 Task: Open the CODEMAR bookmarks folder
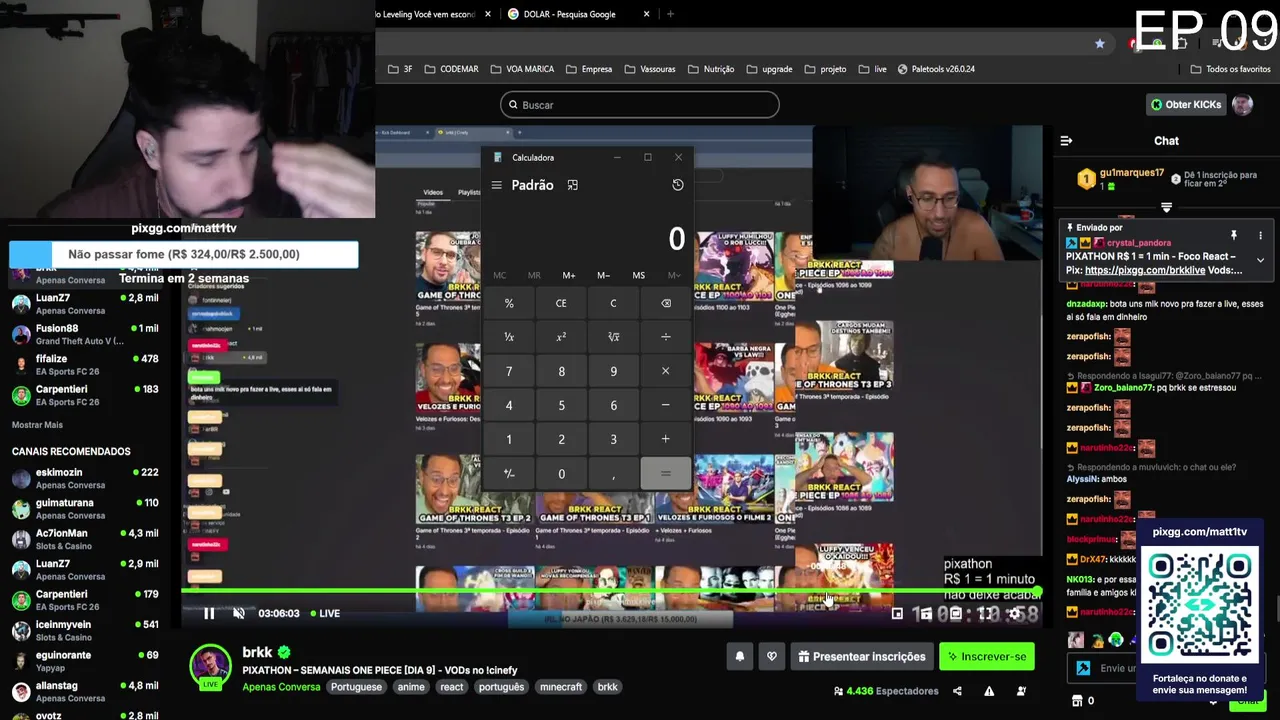point(451,69)
